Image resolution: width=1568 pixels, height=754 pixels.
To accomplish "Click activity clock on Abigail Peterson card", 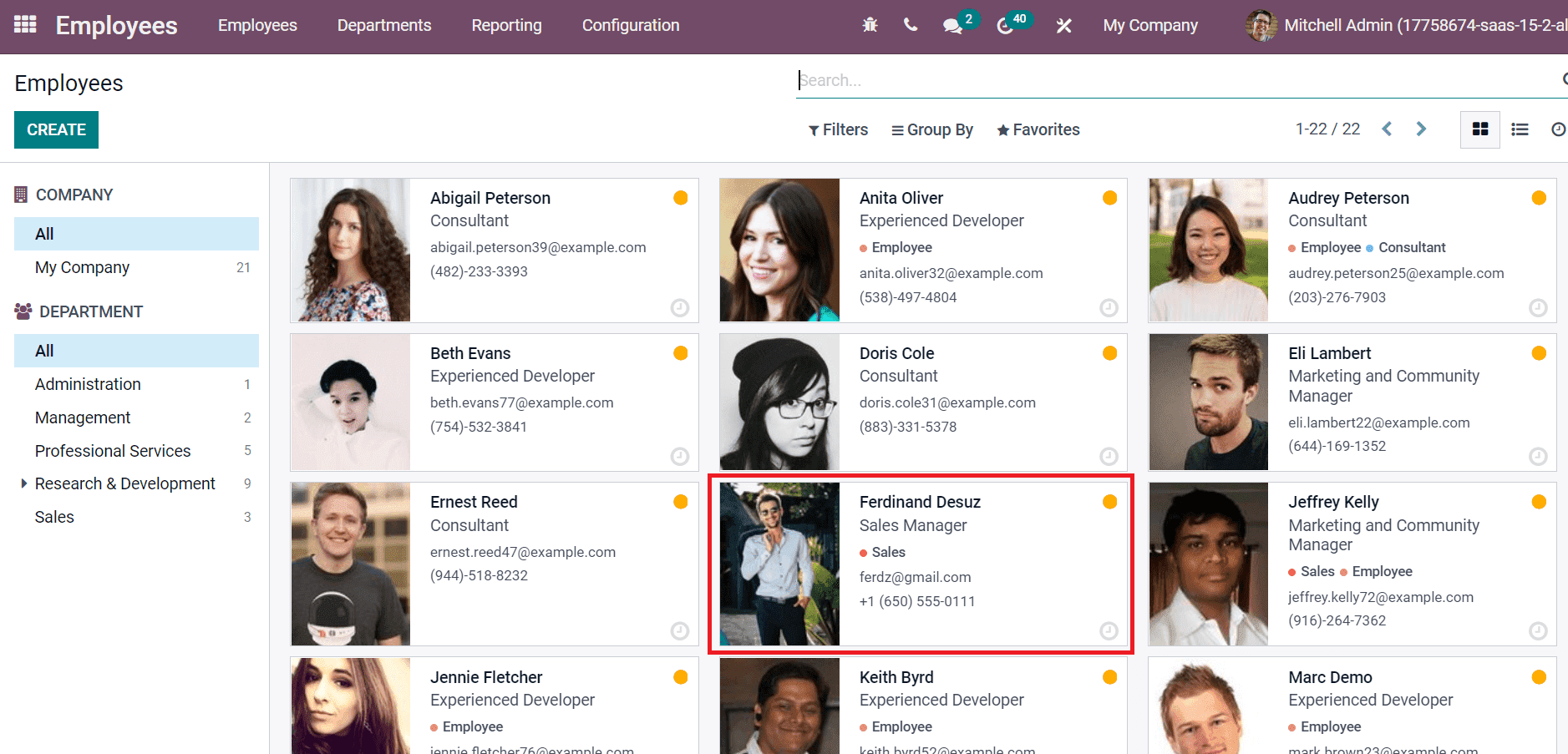I will coord(680,308).
